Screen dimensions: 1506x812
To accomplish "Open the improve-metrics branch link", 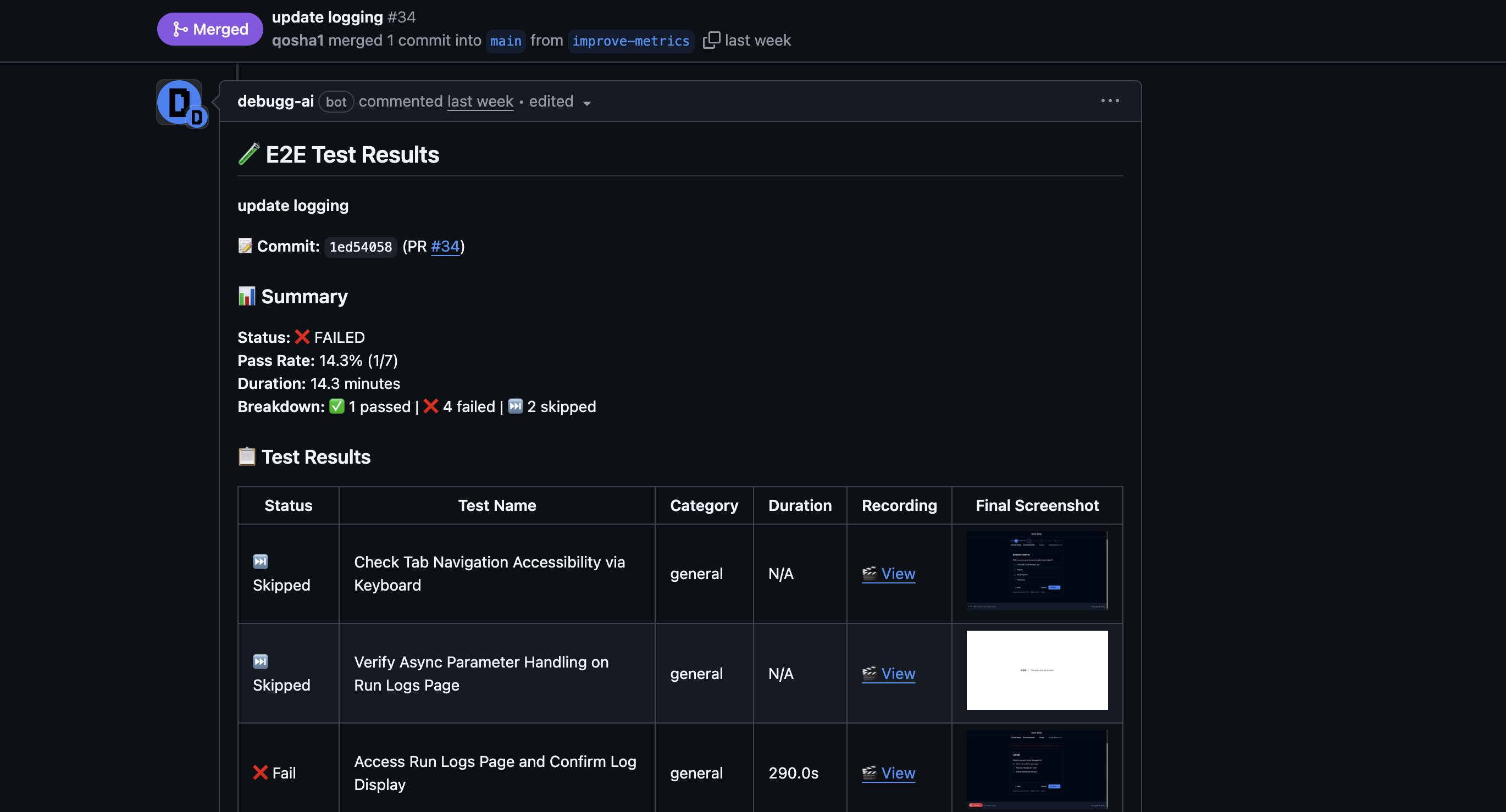I will tap(630, 41).
